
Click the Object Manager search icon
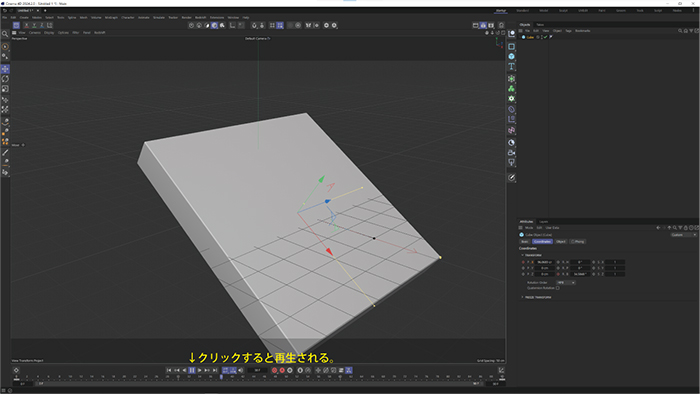pyautogui.click(x=680, y=31)
